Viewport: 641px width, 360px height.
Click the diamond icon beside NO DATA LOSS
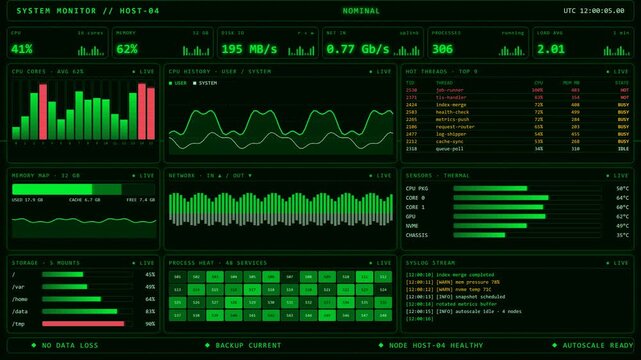(34, 345)
